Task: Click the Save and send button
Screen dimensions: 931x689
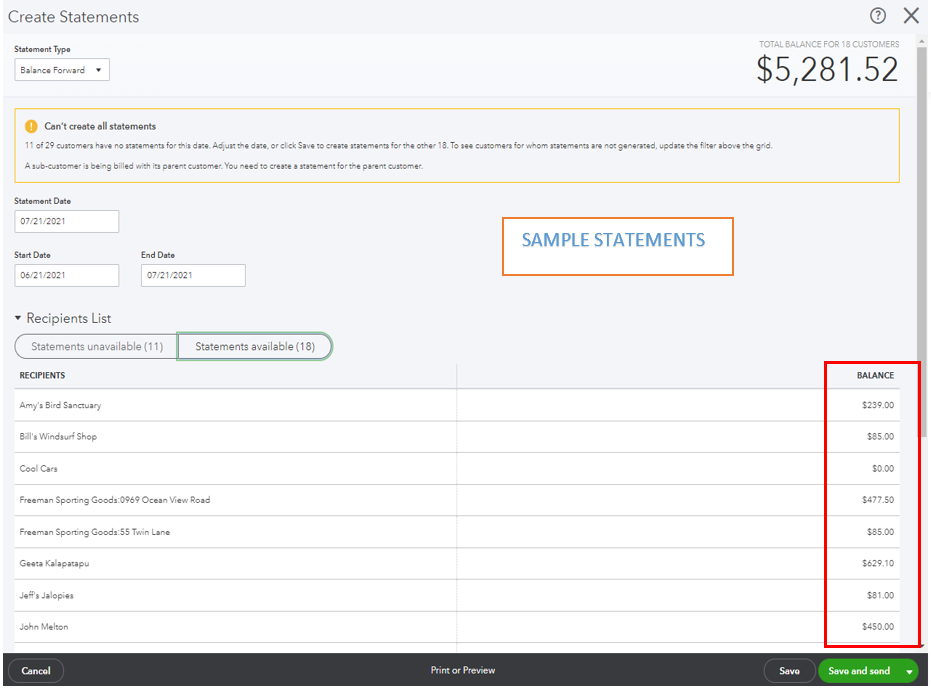Action: pyautogui.click(x=858, y=671)
